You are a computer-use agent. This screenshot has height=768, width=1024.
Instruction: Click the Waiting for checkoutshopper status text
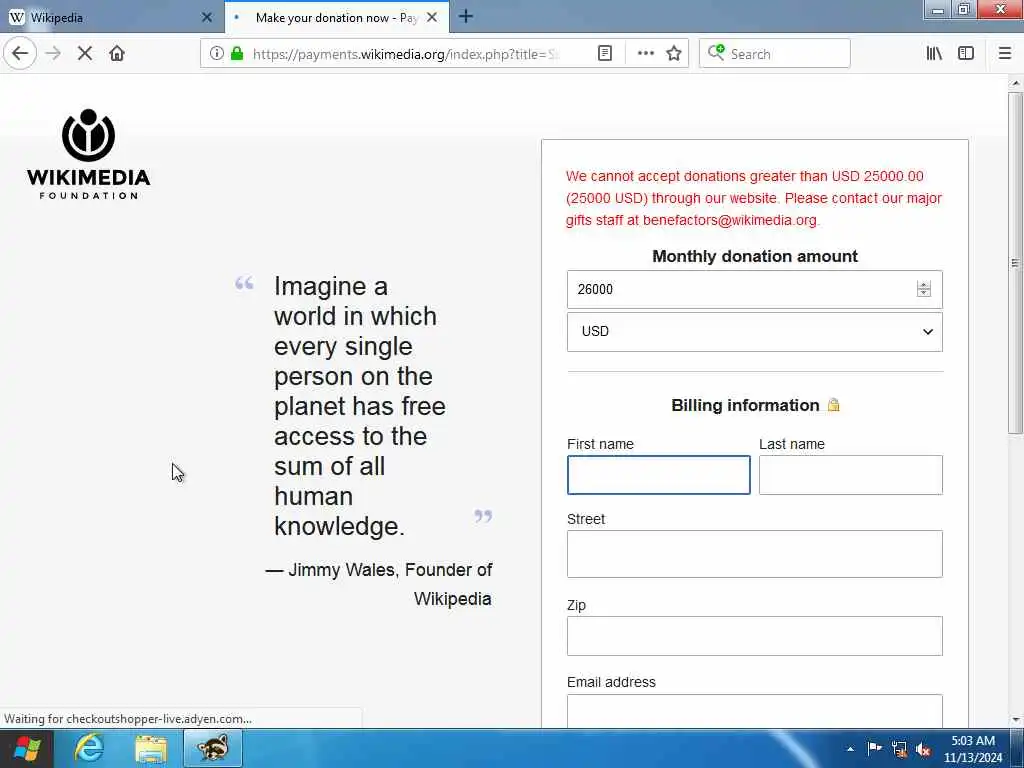[x=128, y=718]
